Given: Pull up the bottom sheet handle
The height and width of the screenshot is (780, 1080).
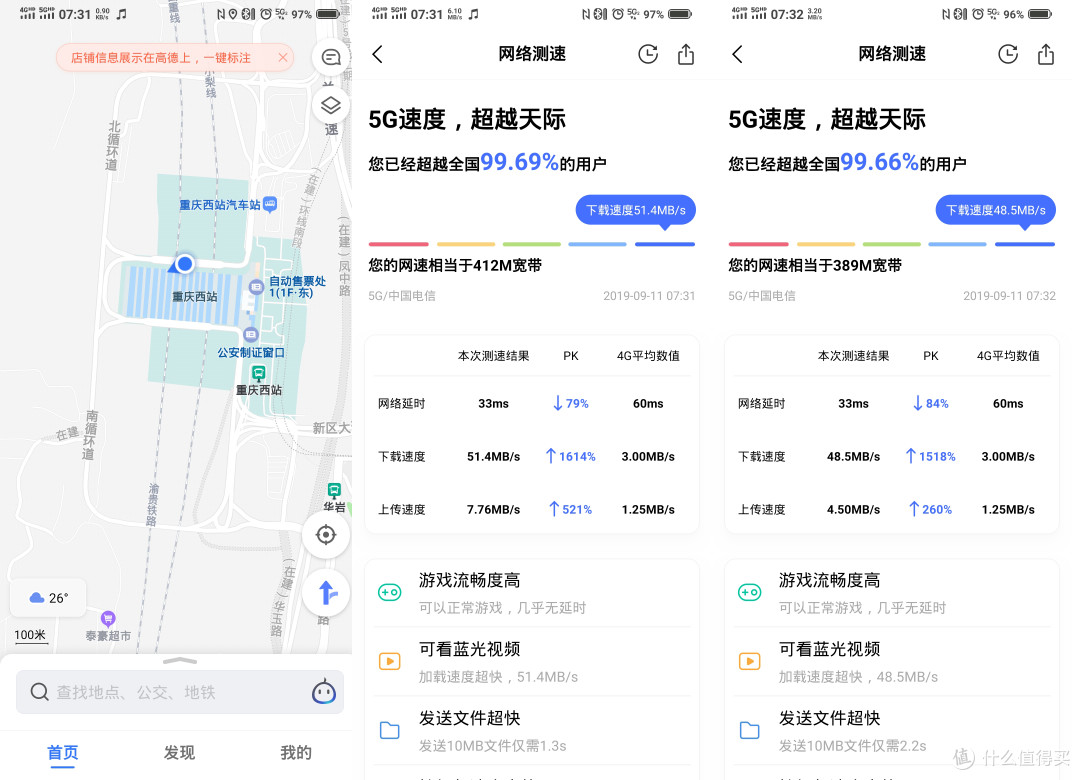Looking at the screenshot, I should click(180, 661).
